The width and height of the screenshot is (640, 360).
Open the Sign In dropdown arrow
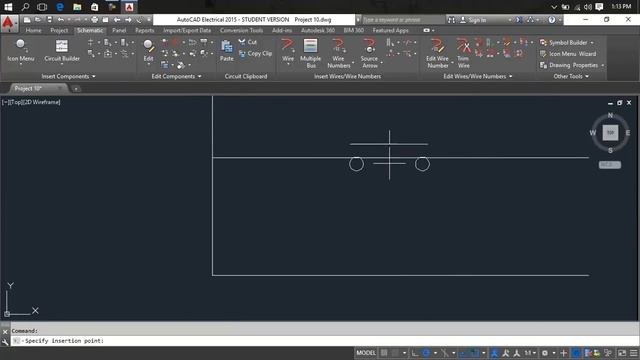pyautogui.click(x=510, y=20)
